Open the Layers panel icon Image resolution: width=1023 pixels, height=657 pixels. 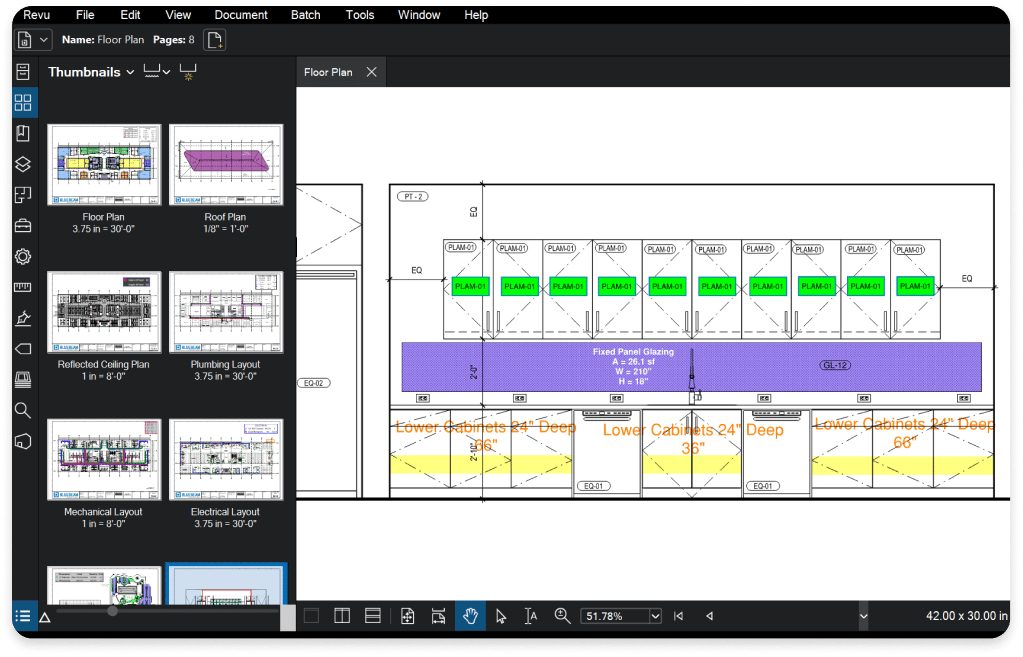(x=23, y=164)
